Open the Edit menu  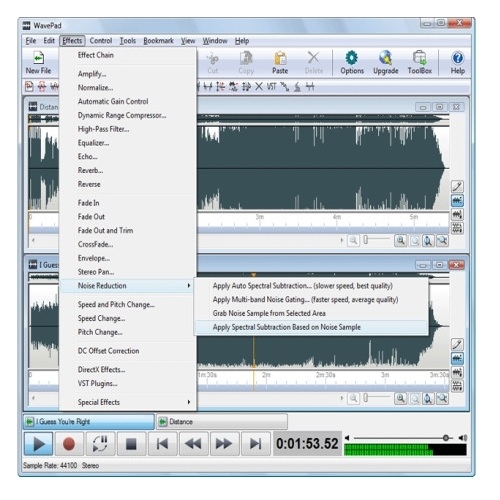(49, 41)
